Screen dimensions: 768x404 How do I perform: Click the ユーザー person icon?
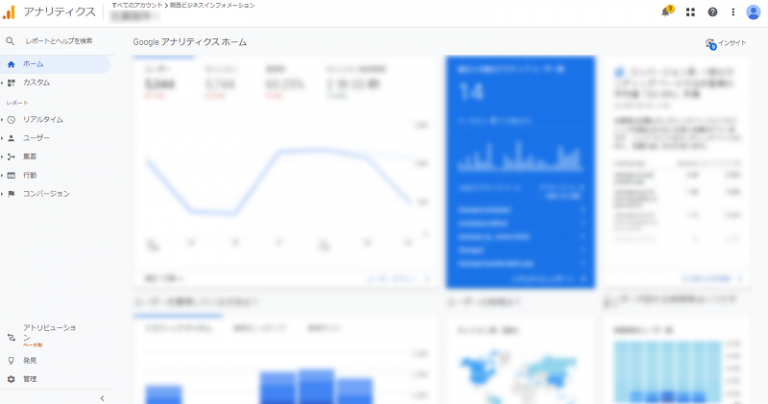pos(11,138)
